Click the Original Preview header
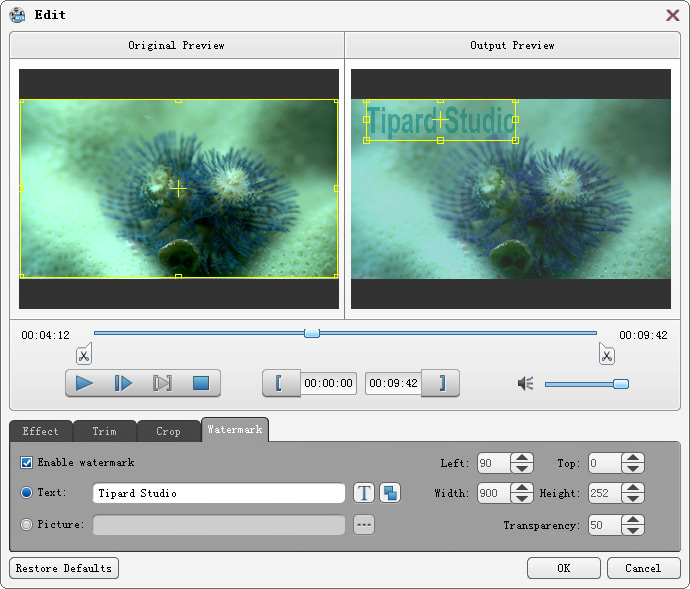 click(x=176, y=45)
